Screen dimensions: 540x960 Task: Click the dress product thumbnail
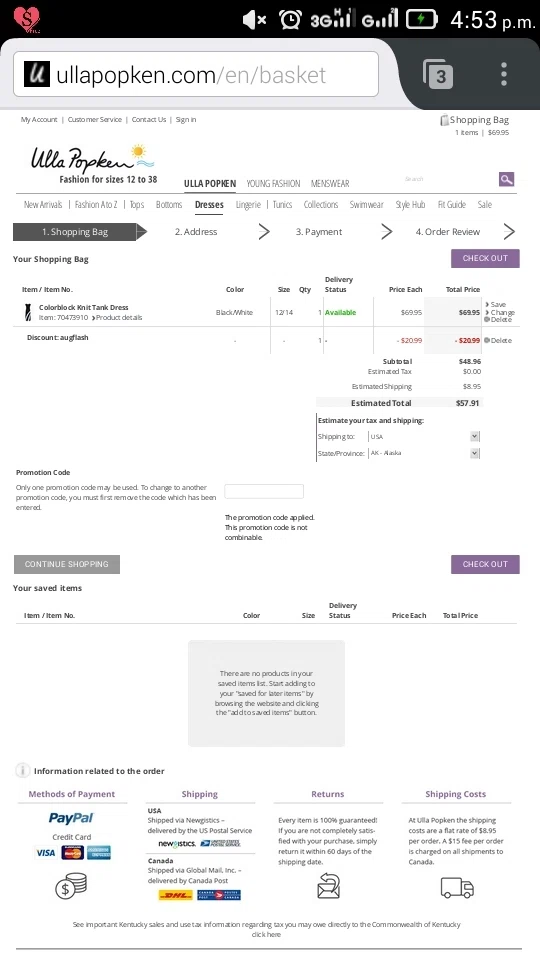(x=28, y=312)
